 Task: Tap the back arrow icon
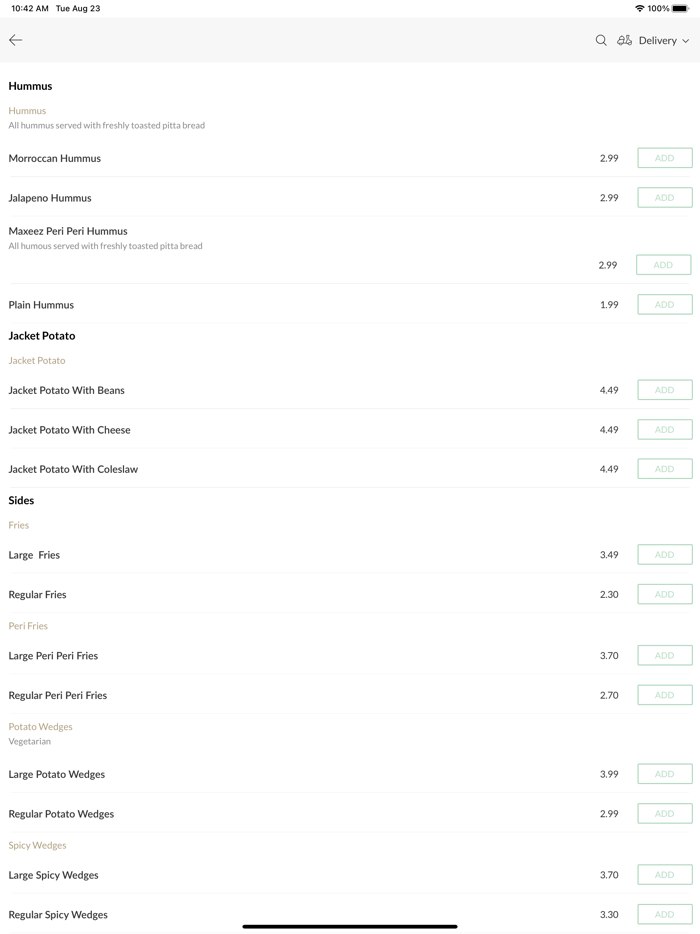click(16, 40)
